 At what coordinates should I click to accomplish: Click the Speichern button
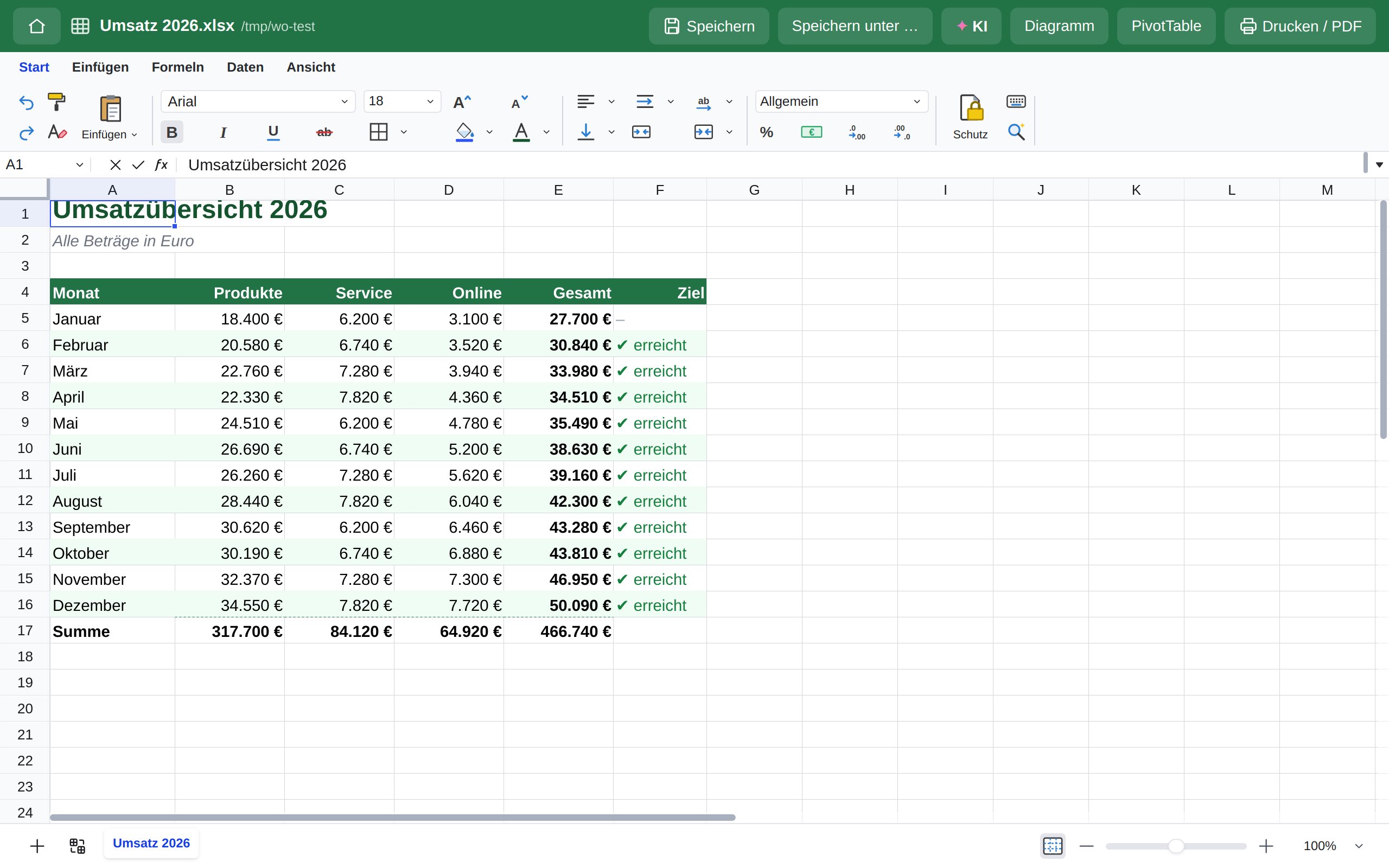pos(709,26)
